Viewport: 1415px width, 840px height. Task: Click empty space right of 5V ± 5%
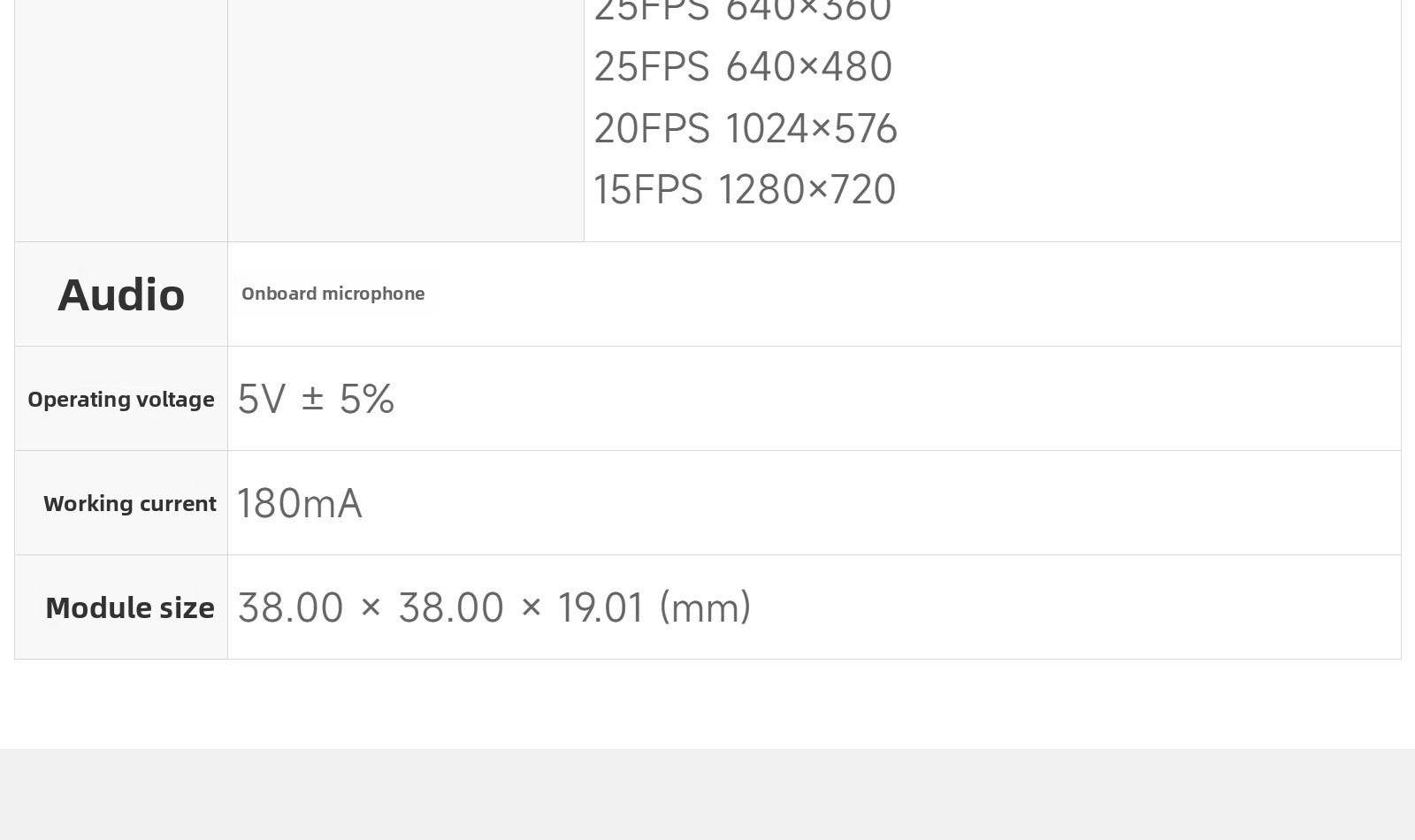coord(898,399)
